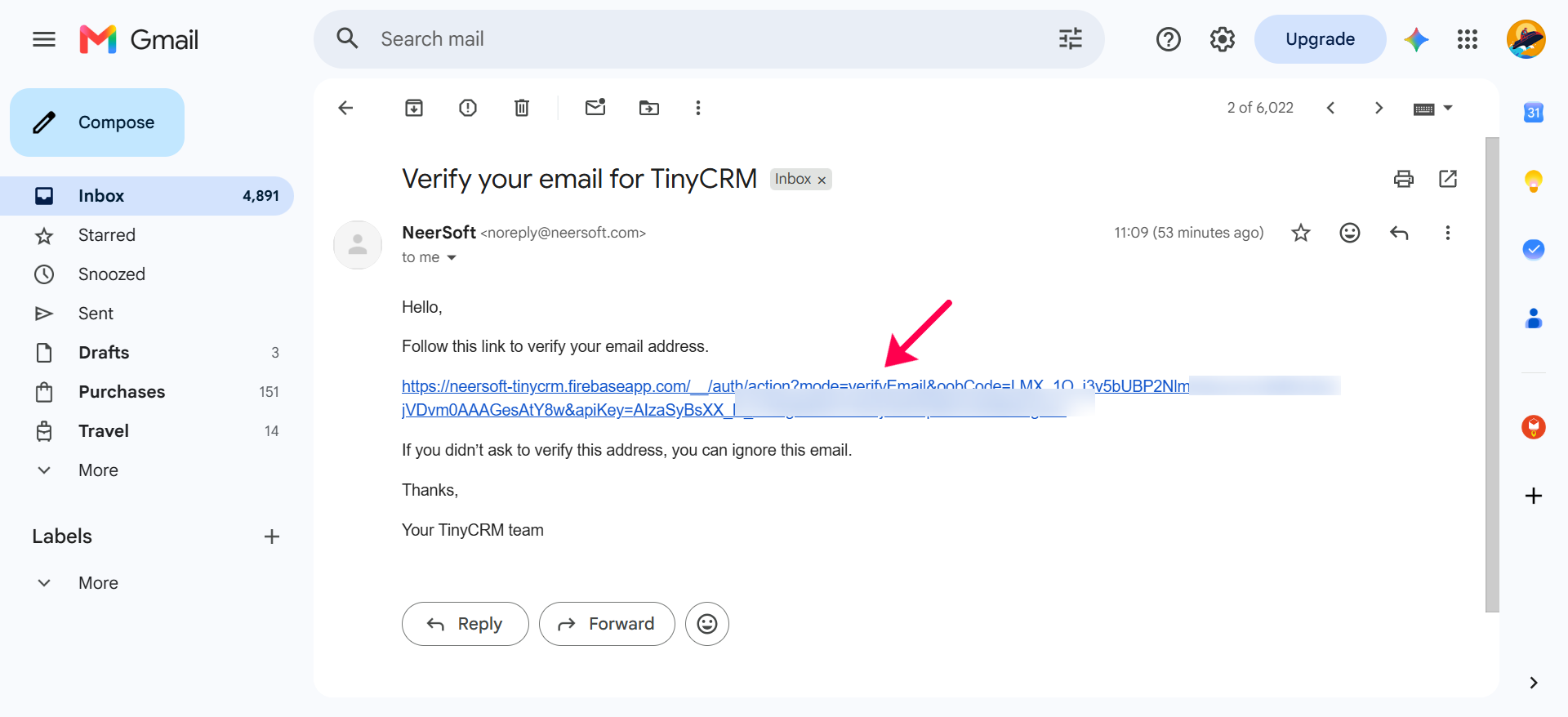
Task: Click the Reply button
Action: pyautogui.click(x=465, y=624)
